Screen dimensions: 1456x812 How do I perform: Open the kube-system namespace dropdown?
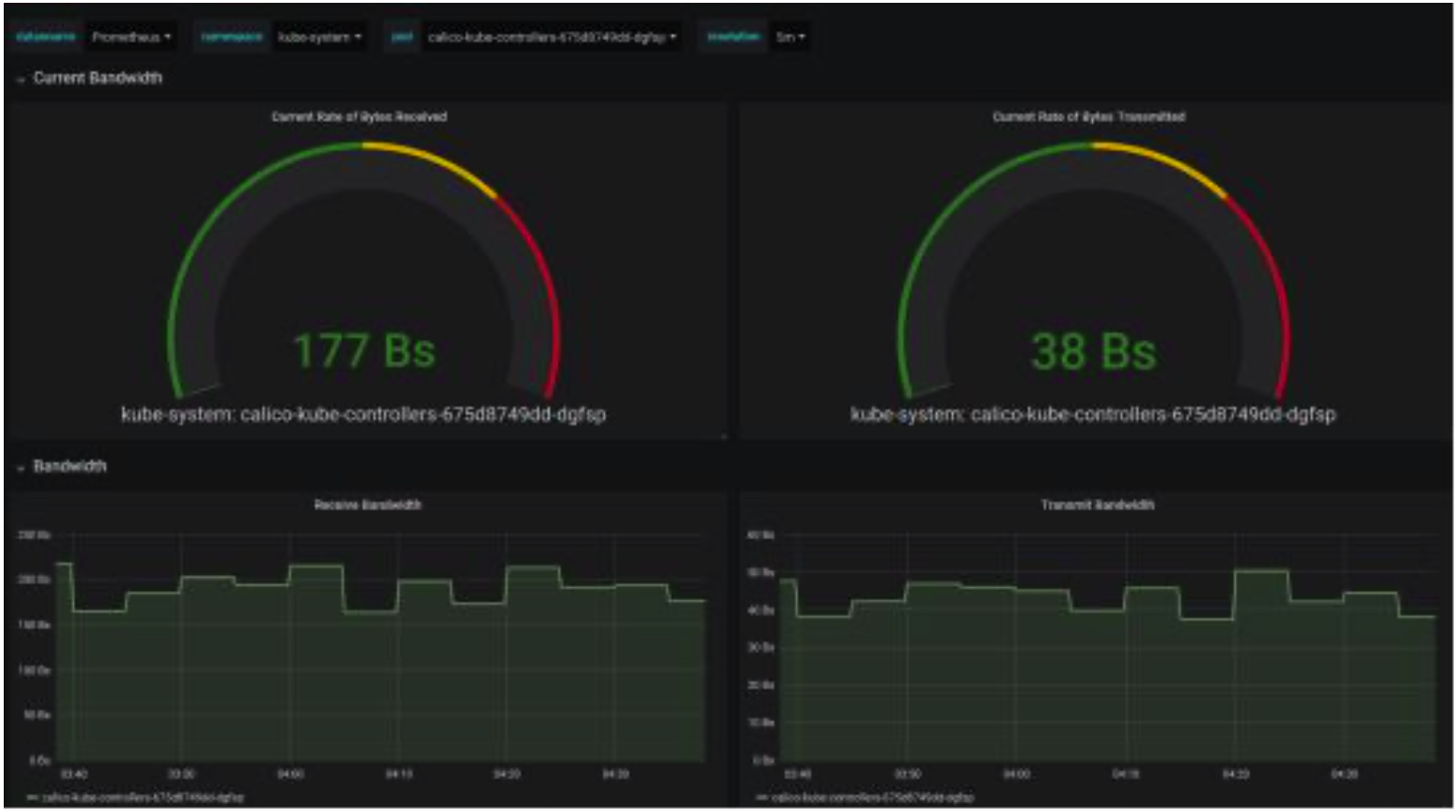[x=319, y=37]
